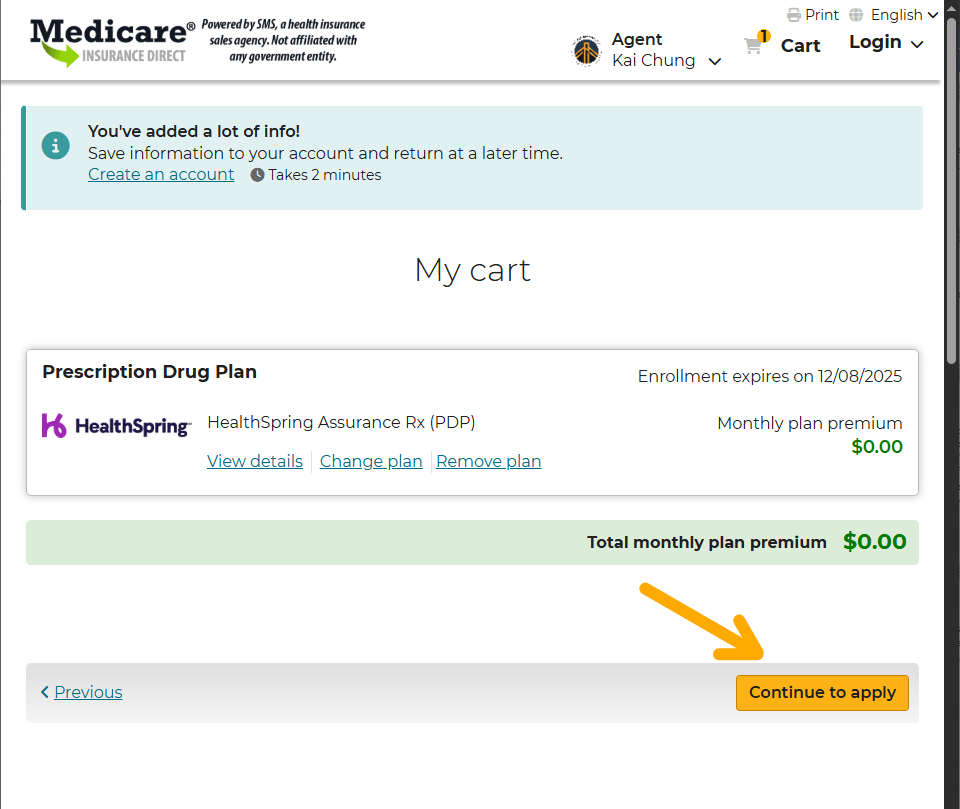Screen dimensions: 960x809
Task: Open View details for HealthSpring plan
Action: pyautogui.click(x=255, y=461)
